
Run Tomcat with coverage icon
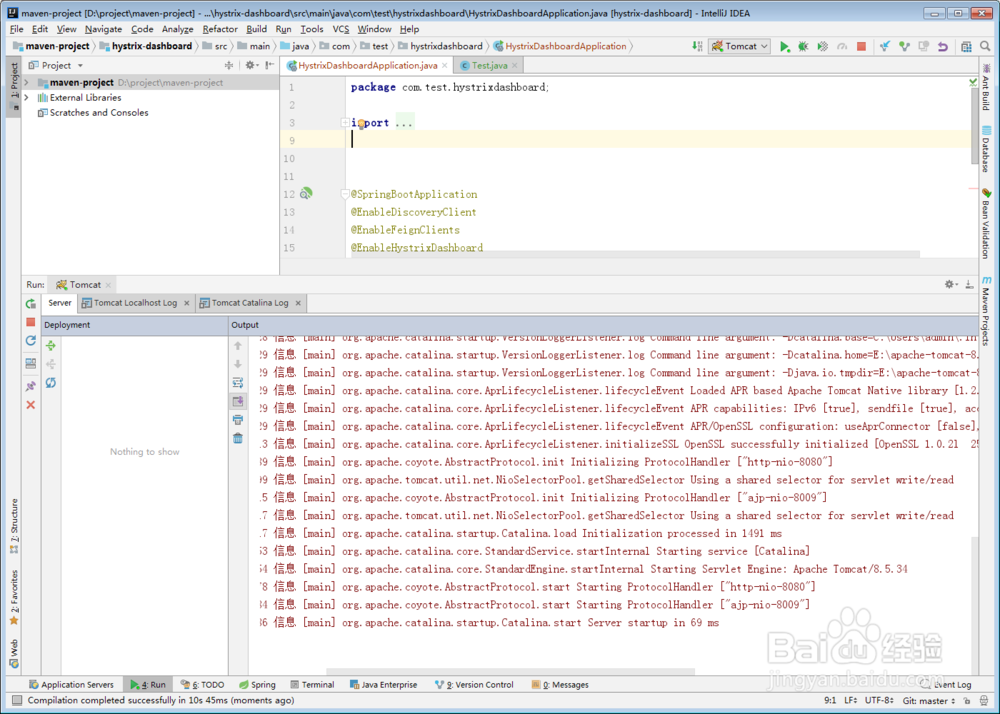tap(823, 47)
